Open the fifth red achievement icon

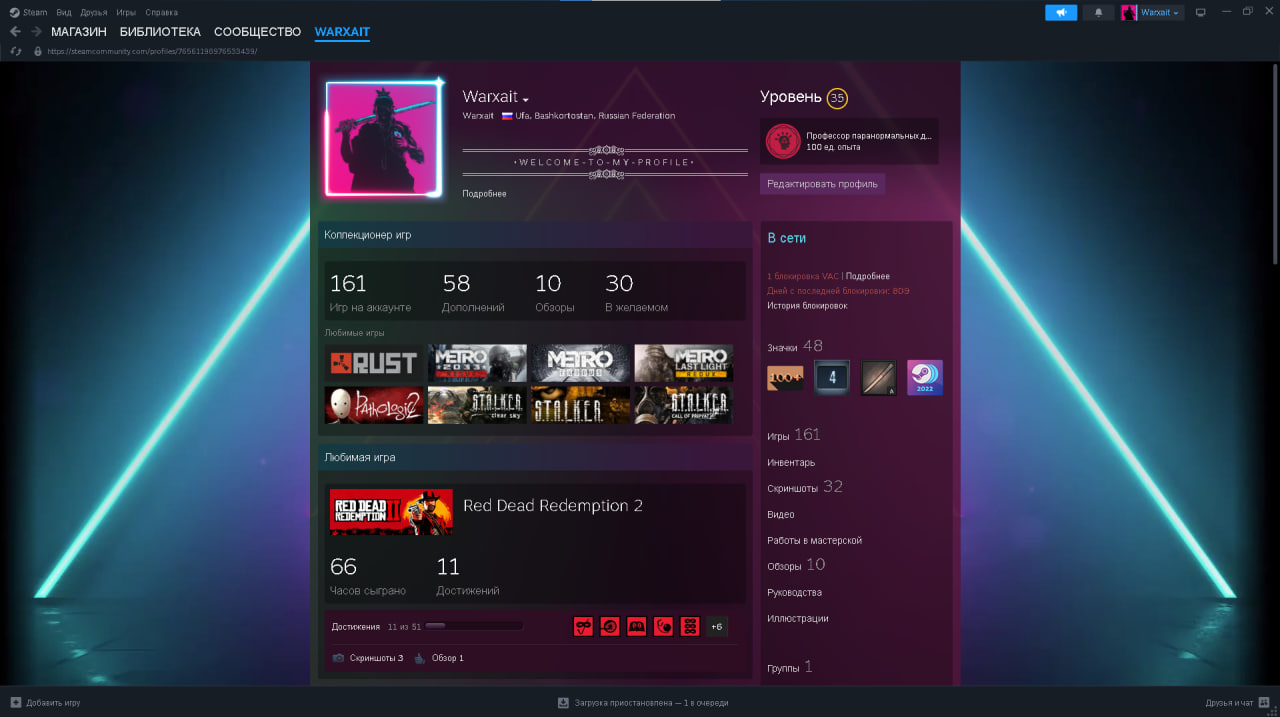click(x=690, y=627)
